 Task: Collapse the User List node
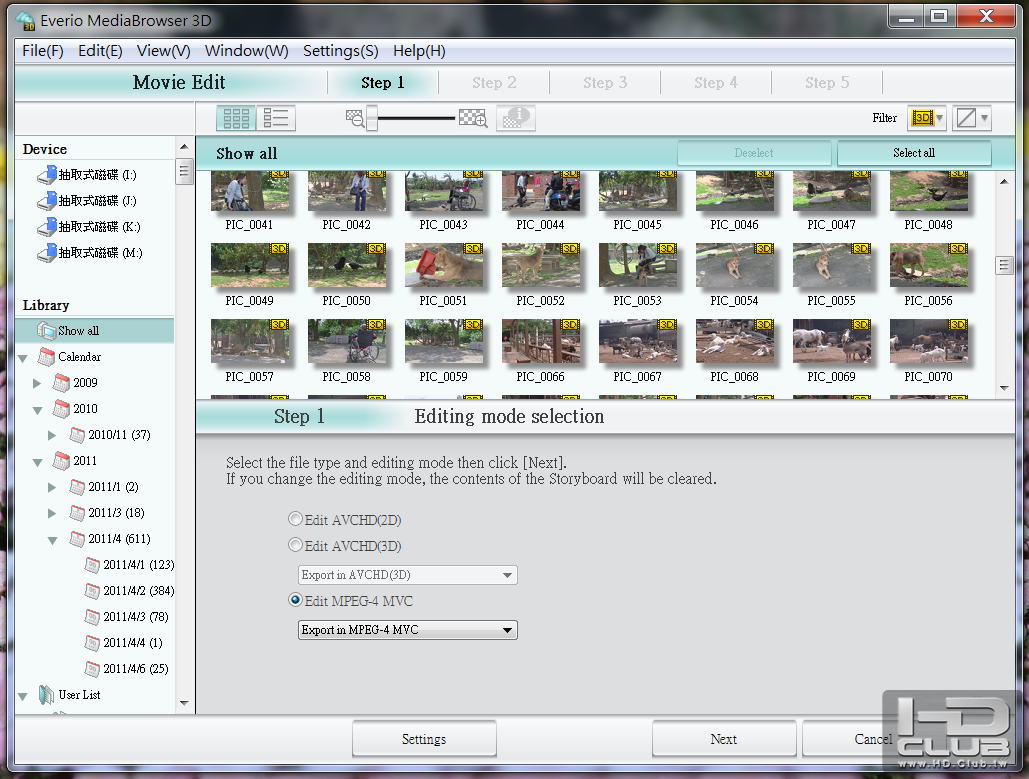click(23, 696)
